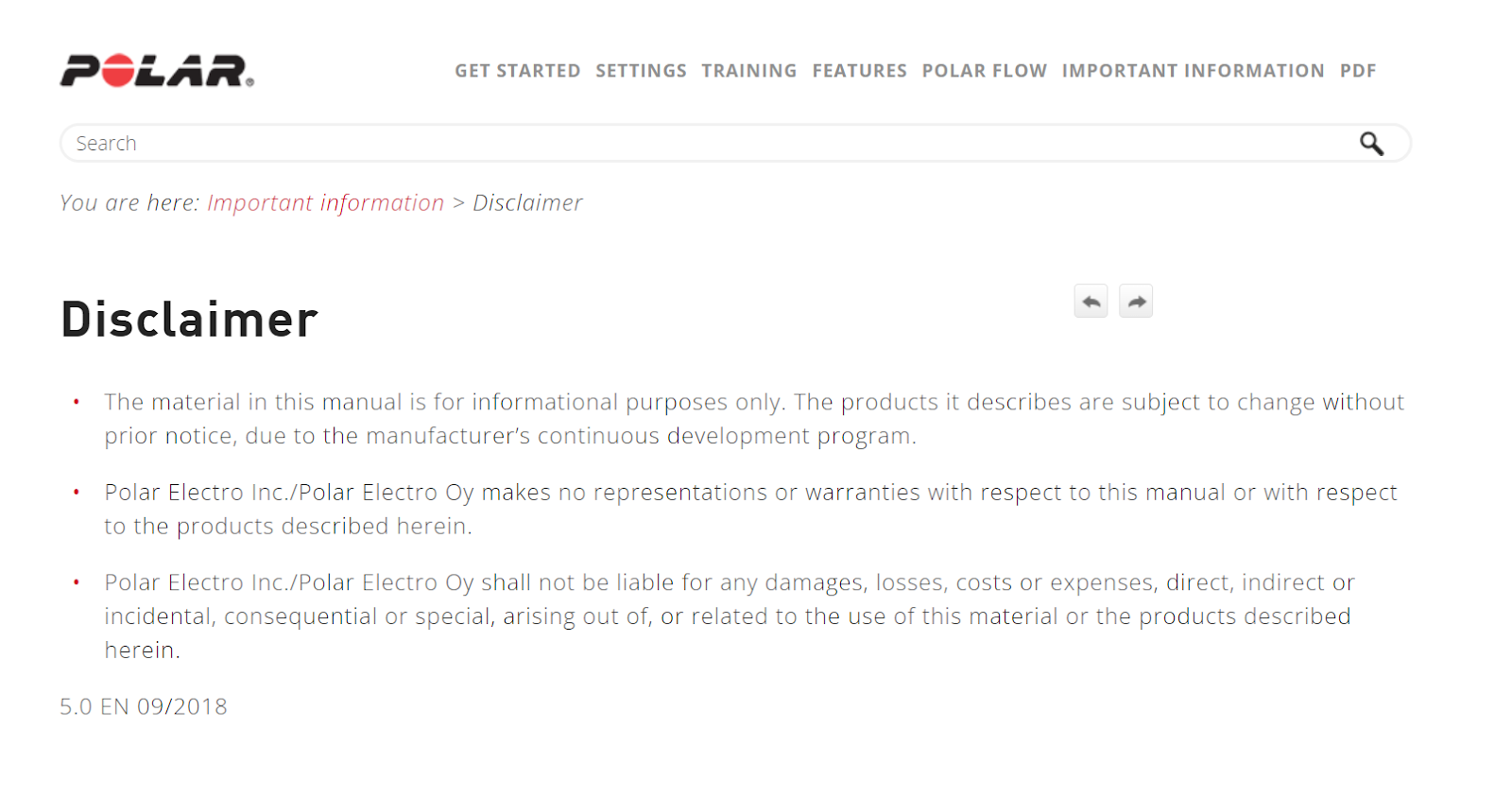Click the Disclaimer page heading
The image size is (1512, 798).
(188, 320)
